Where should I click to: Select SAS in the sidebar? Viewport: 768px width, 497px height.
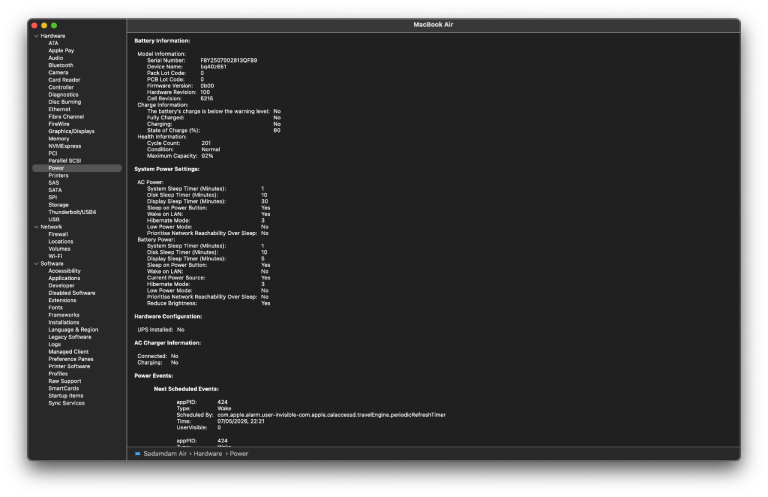click(54, 183)
